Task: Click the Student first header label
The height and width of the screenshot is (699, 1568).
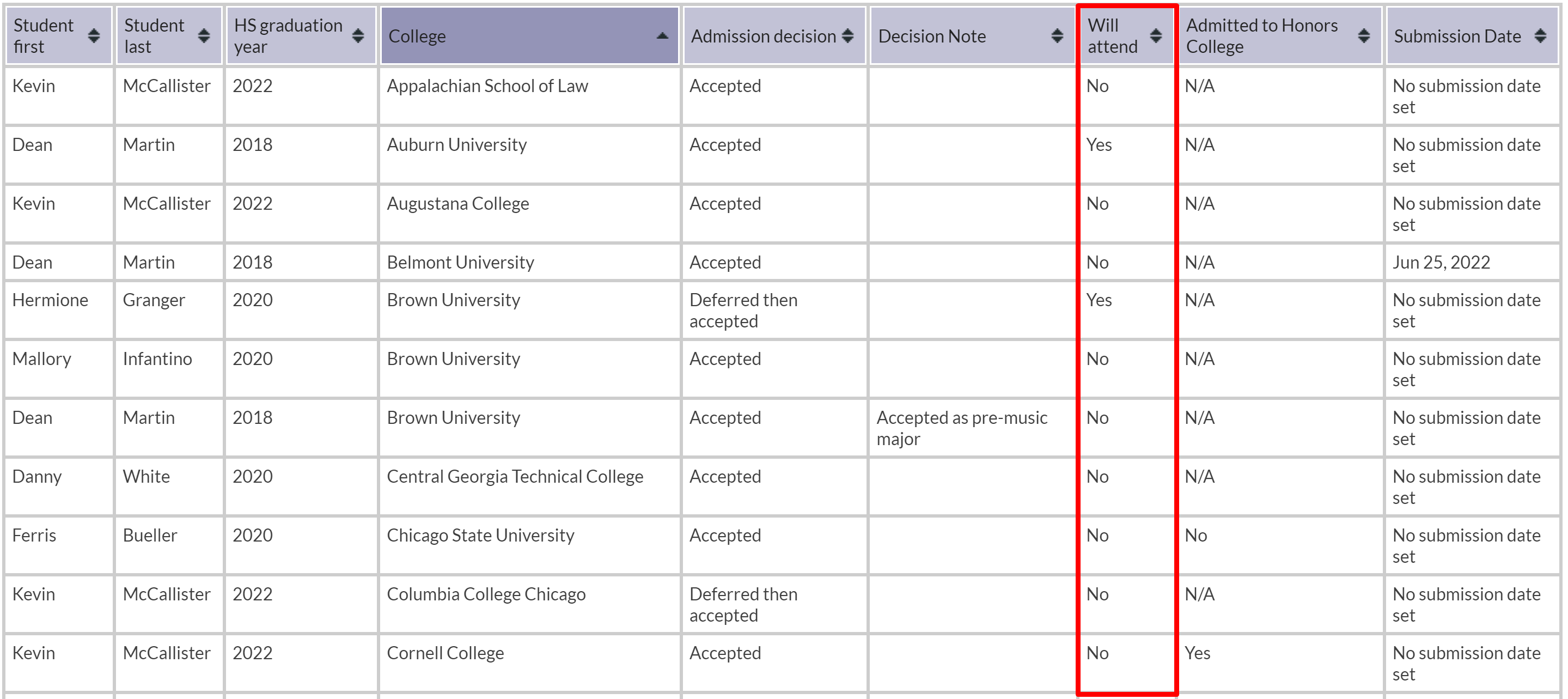Action: (43, 36)
